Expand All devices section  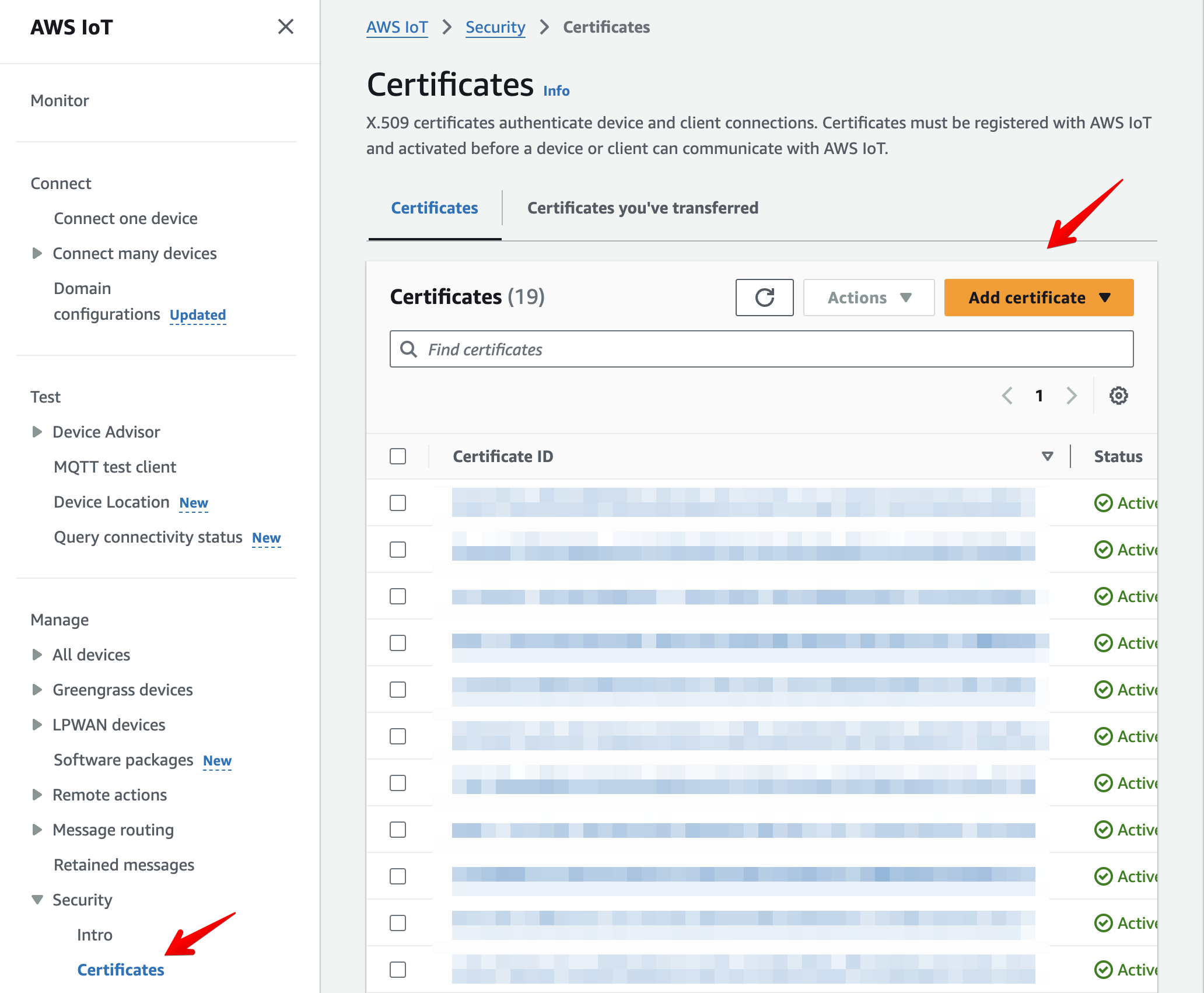[37, 655]
